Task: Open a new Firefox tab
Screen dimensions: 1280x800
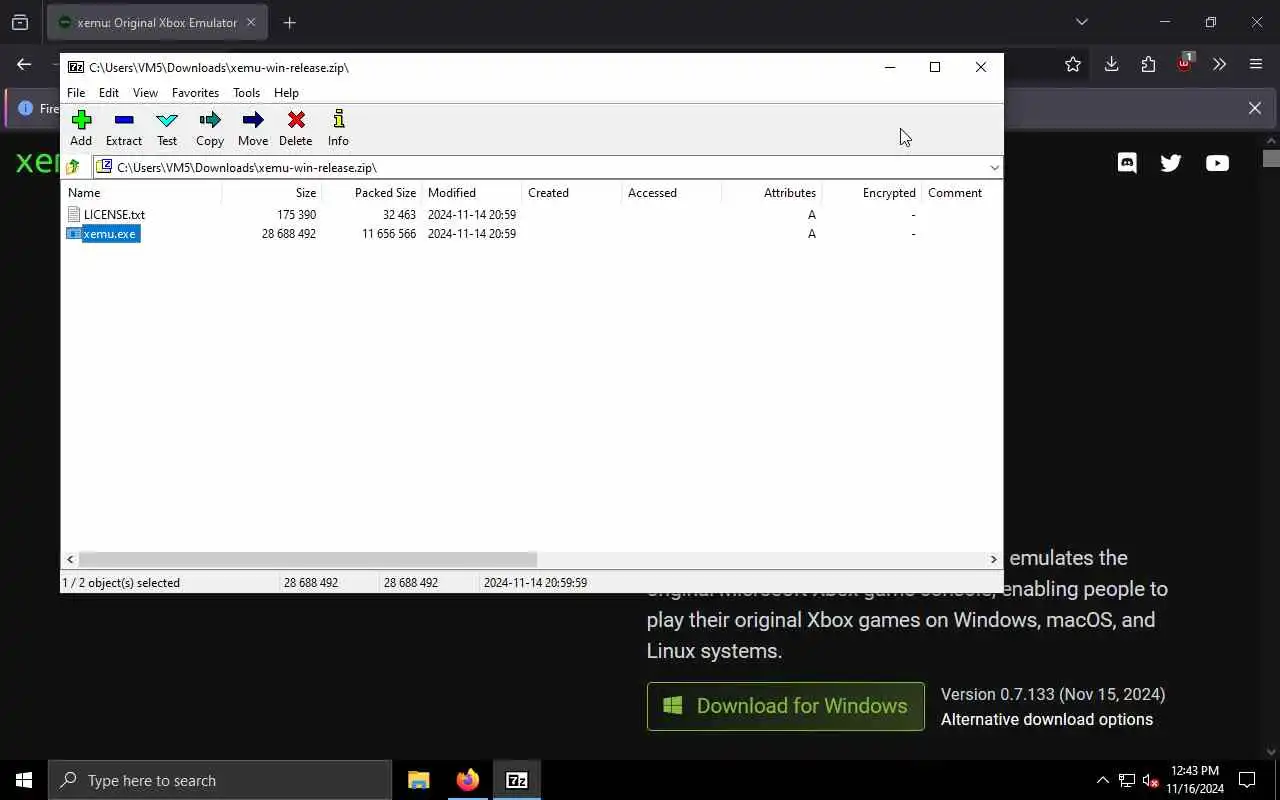Action: (x=289, y=22)
